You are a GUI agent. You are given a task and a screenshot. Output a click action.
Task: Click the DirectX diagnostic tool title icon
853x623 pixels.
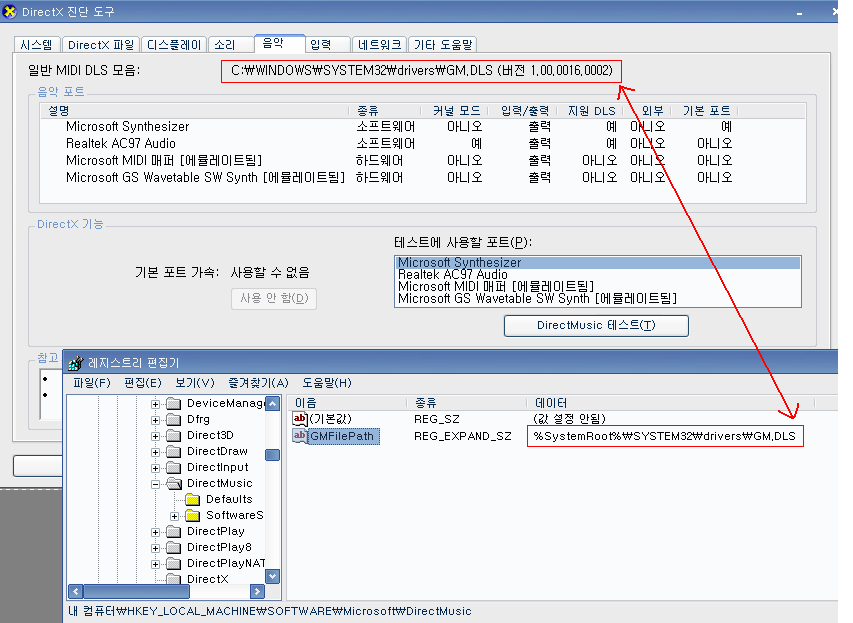click(9, 11)
